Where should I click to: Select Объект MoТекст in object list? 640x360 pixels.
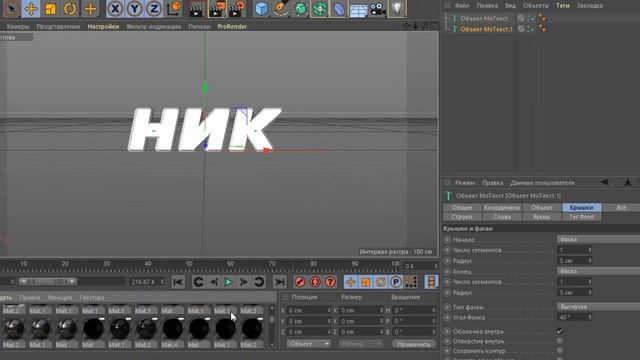click(484, 18)
